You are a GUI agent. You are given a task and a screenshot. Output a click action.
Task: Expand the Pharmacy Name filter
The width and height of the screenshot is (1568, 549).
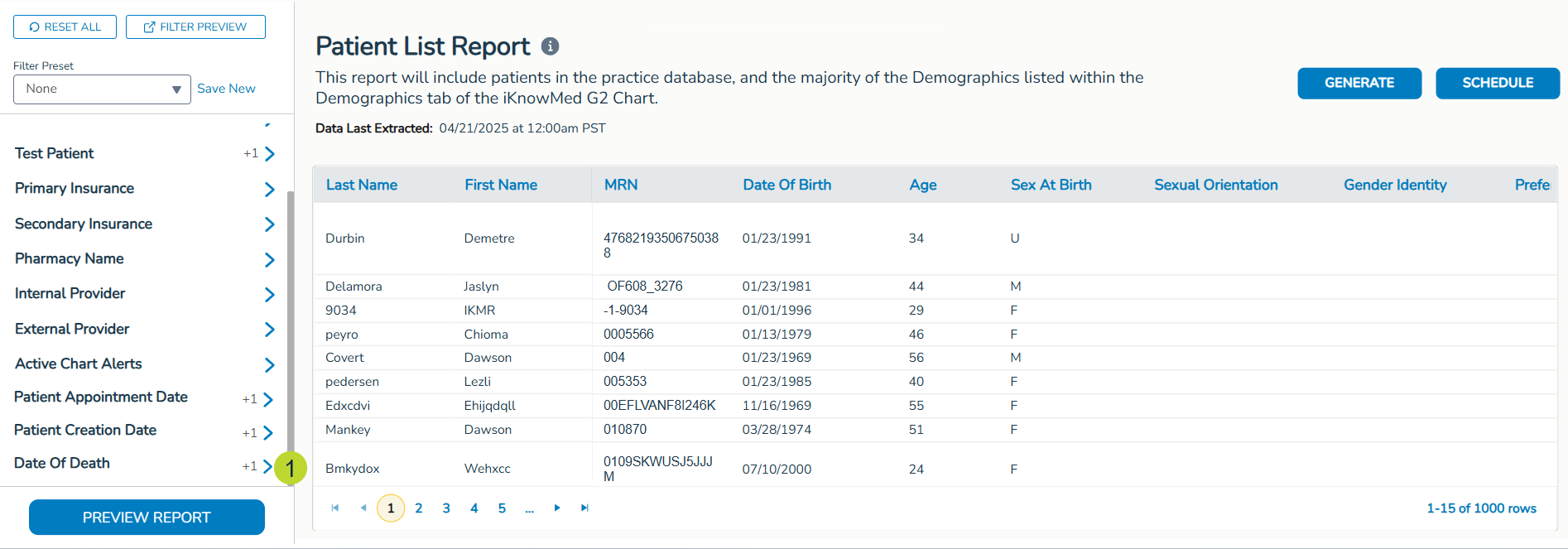269,259
